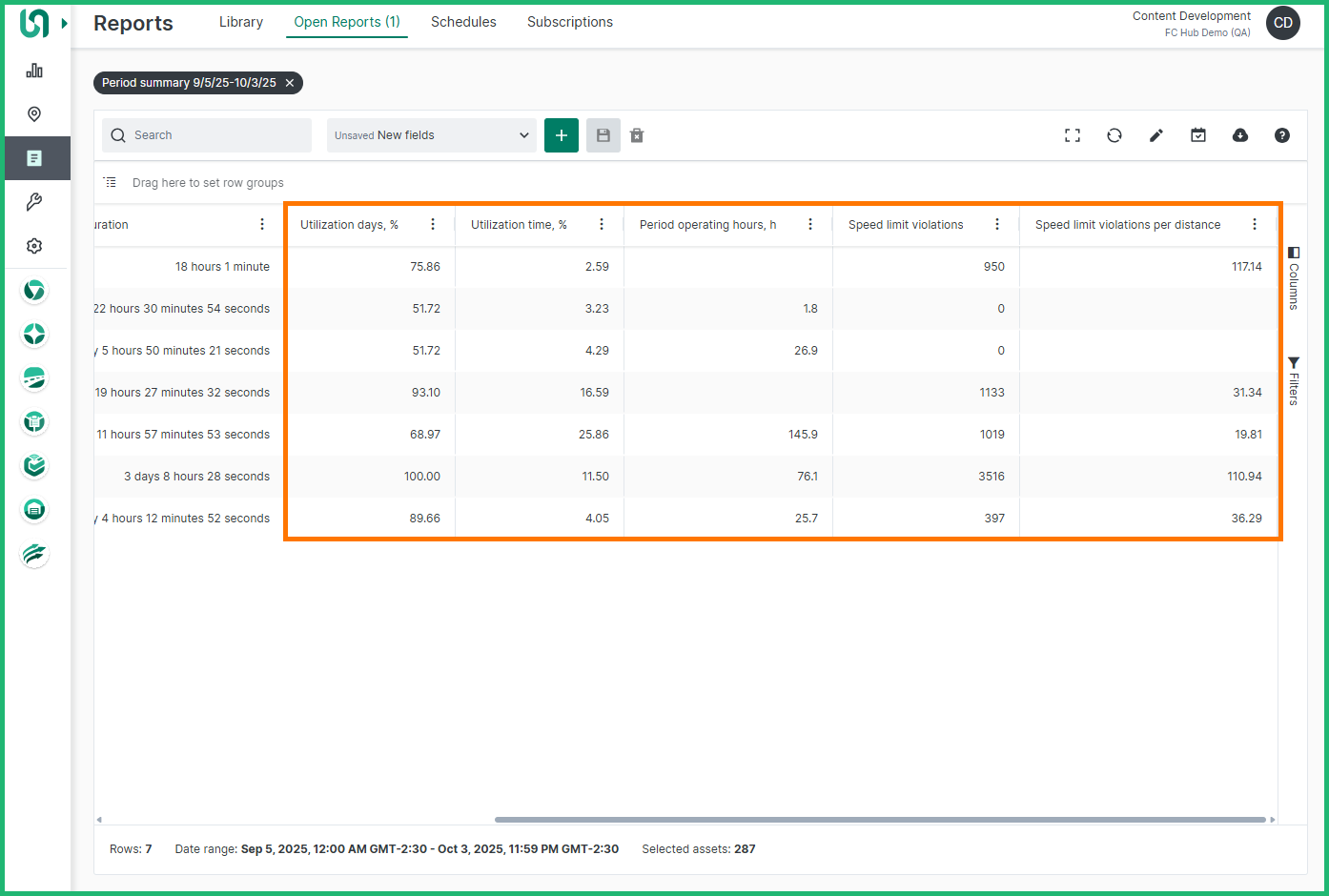Close the Period summary report chip
The width and height of the screenshot is (1329, 896).
pos(290,83)
